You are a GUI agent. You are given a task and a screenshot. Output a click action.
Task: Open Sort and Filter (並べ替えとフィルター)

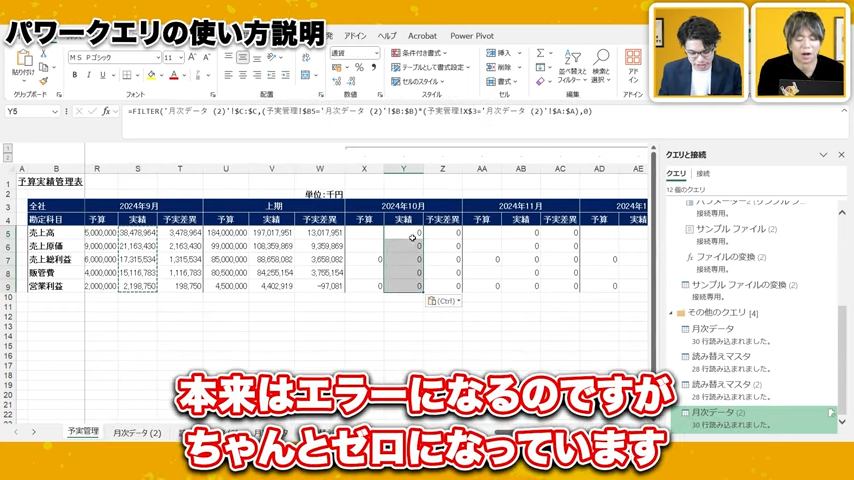[572, 66]
